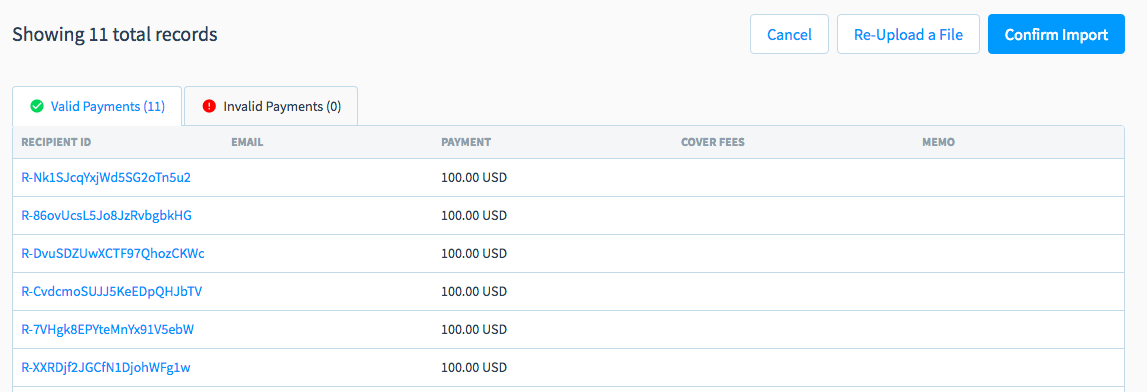Viewport: 1147px width, 392px height.
Task: Click 100.00 USD in R-CvdcmoSUJJ5KeEDpQHJbTV row
Action: click(x=474, y=292)
